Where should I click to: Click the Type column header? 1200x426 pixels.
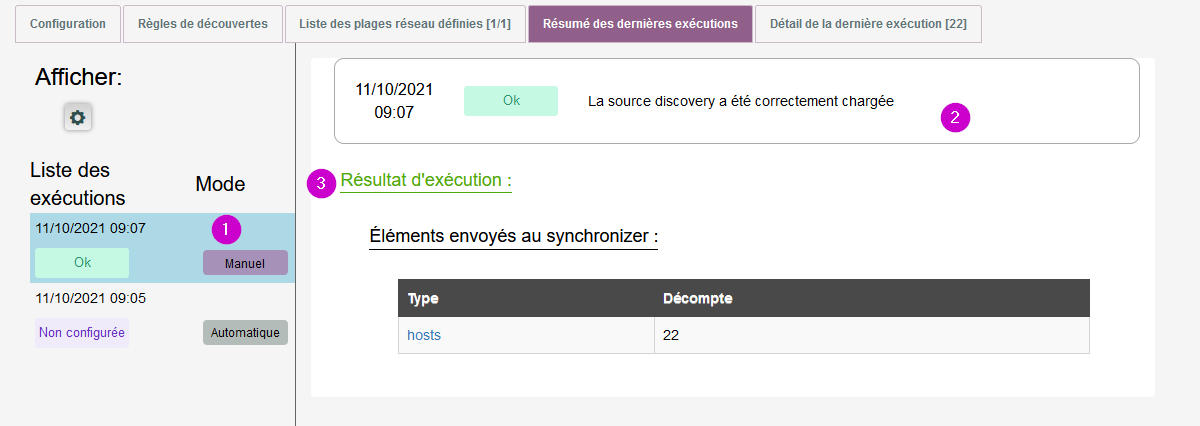(423, 299)
